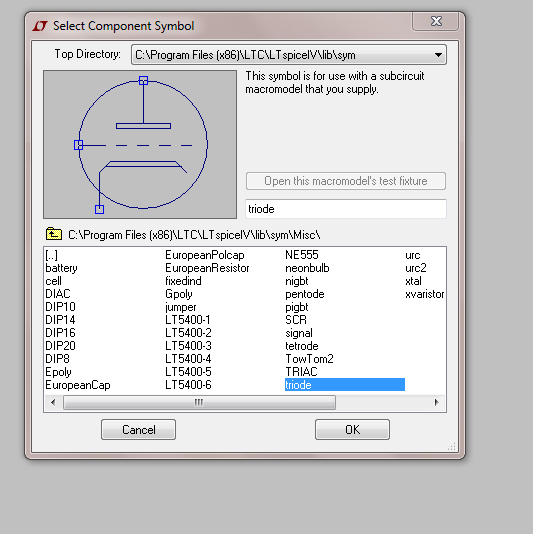The image size is (533, 534).
Task: Select the nigbt symbol
Action: click(297, 281)
